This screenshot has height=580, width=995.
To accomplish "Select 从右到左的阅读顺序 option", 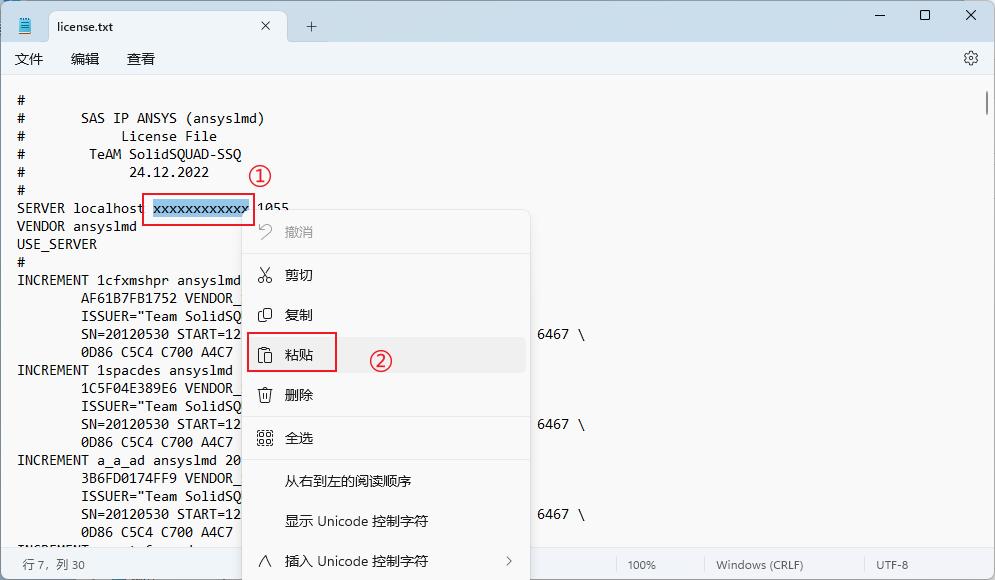I will (x=386, y=481).
